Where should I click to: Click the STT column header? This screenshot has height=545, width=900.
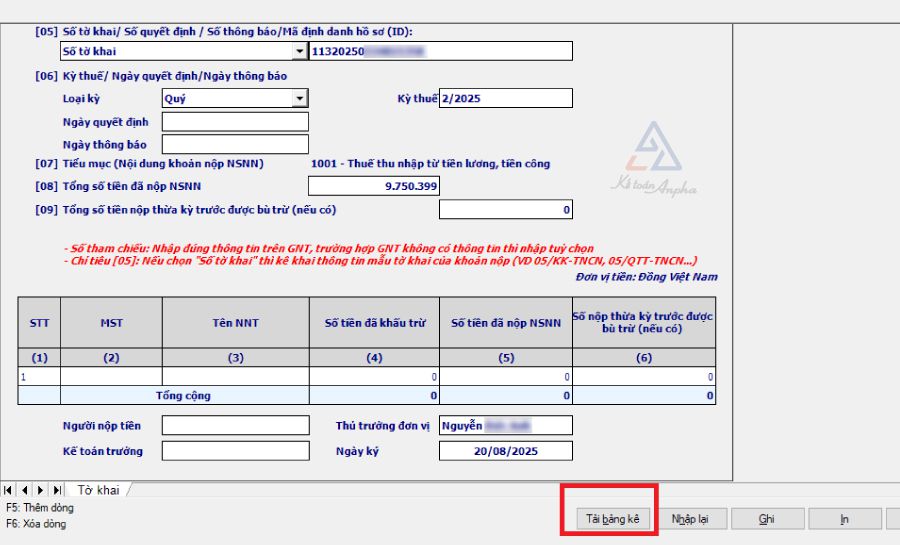[x=39, y=323]
